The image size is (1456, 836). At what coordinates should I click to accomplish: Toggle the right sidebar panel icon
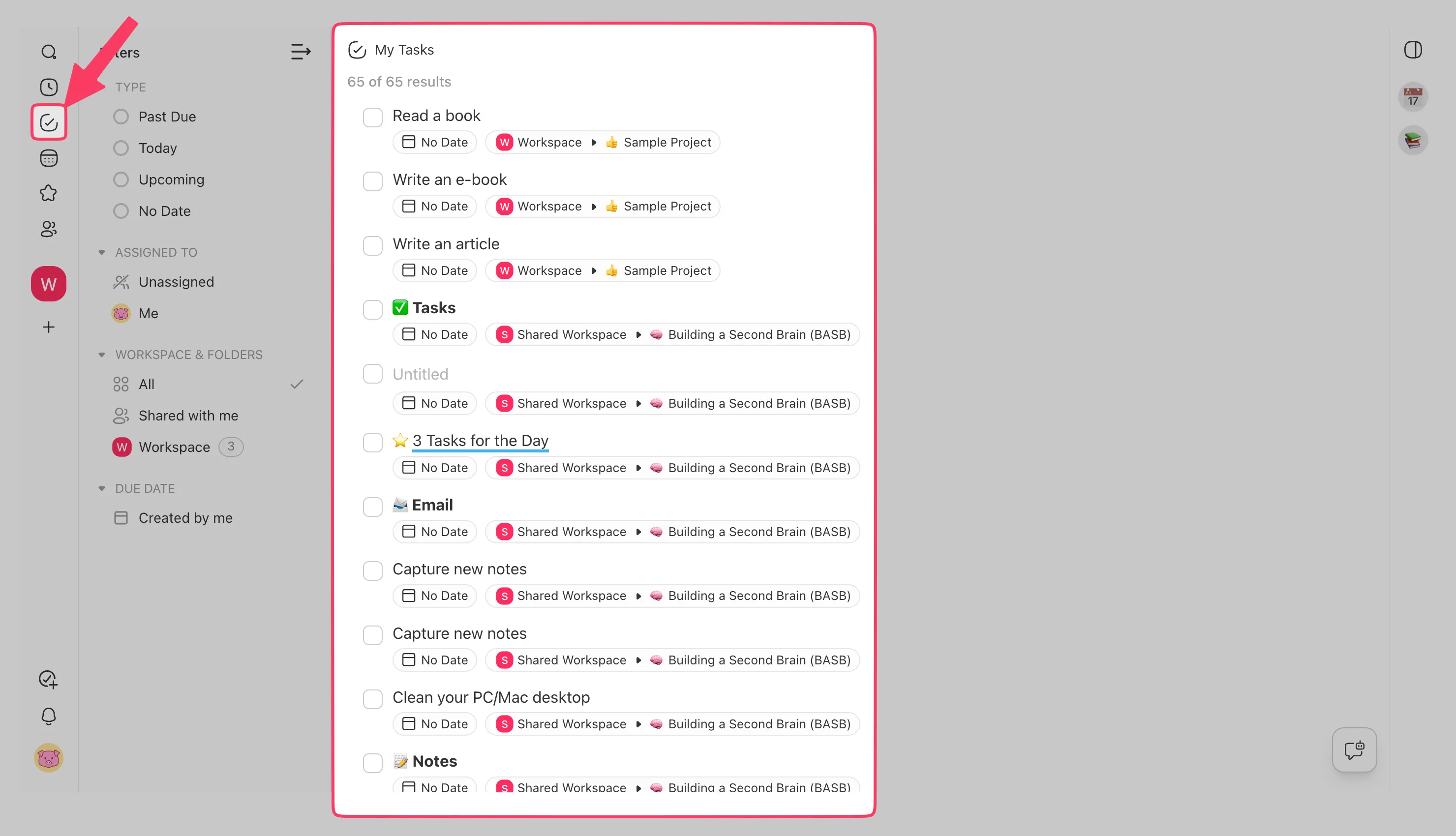(1413, 50)
